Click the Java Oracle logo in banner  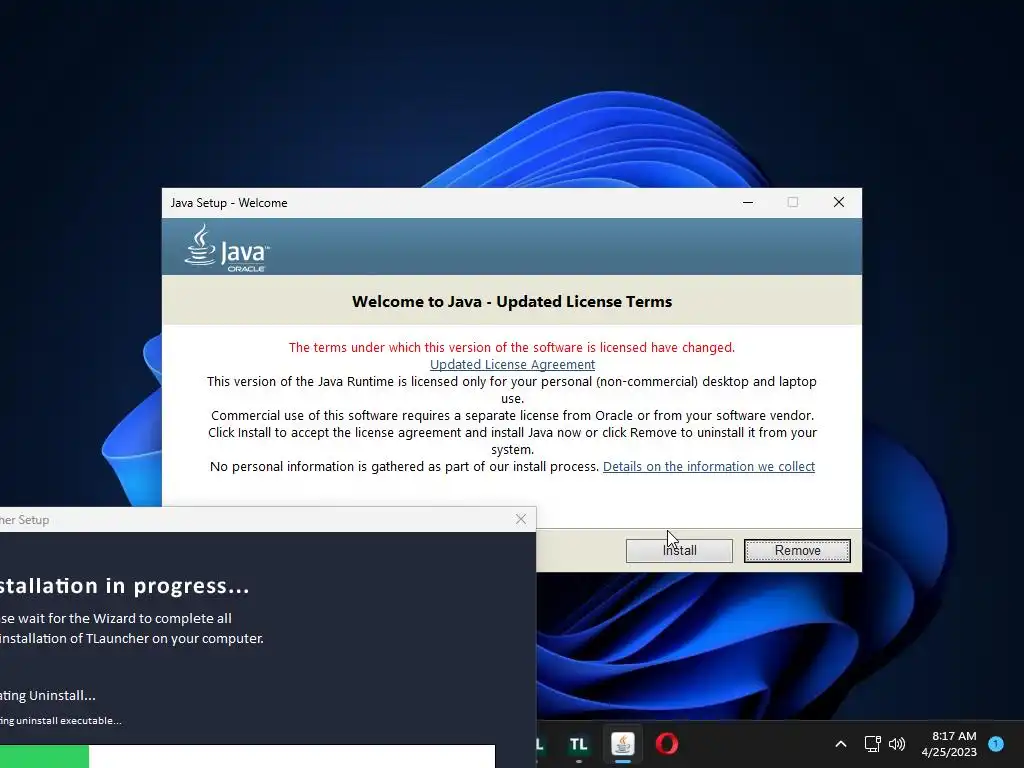[x=227, y=248]
